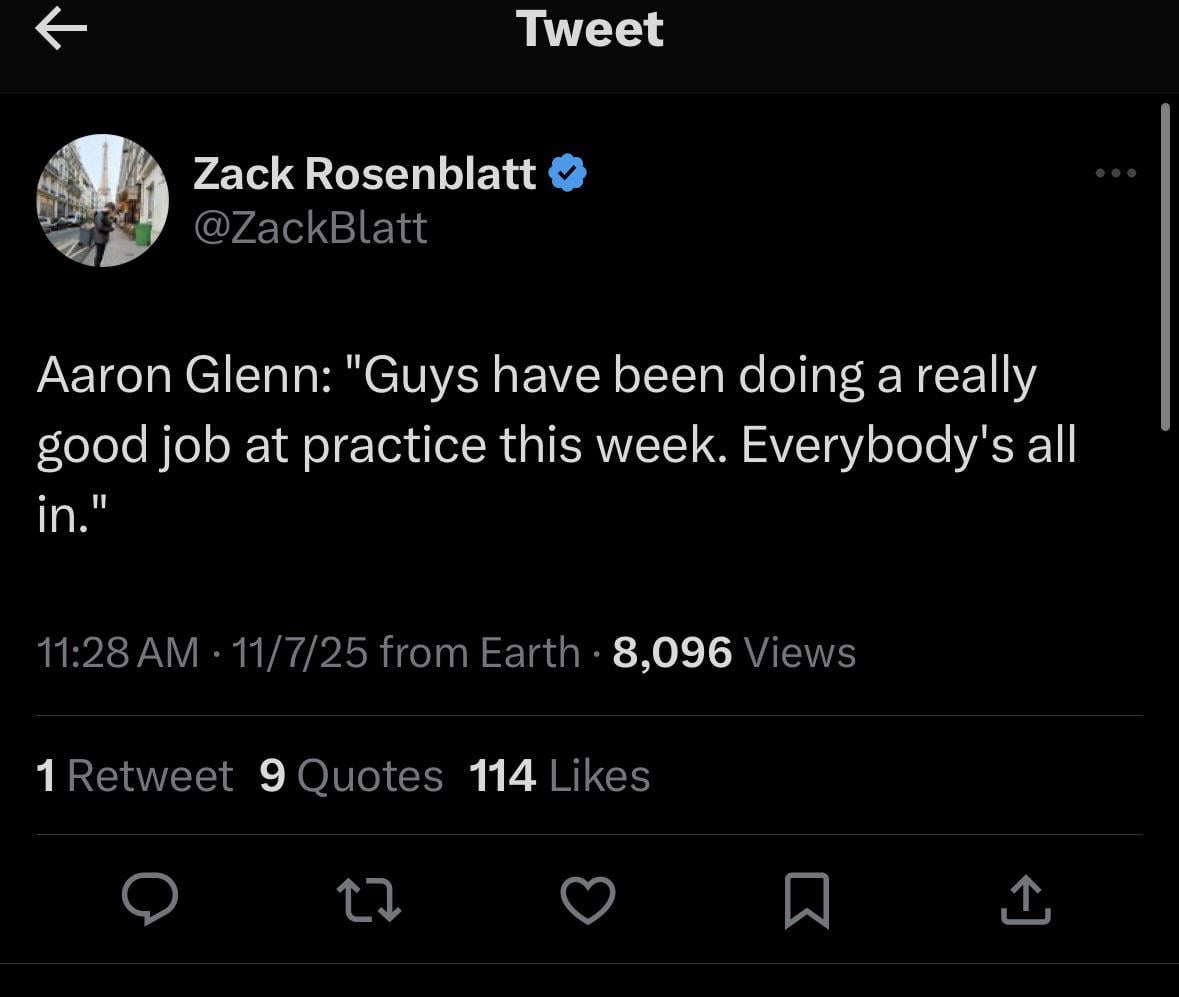Retweet using the arrows icon

[369, 899]
